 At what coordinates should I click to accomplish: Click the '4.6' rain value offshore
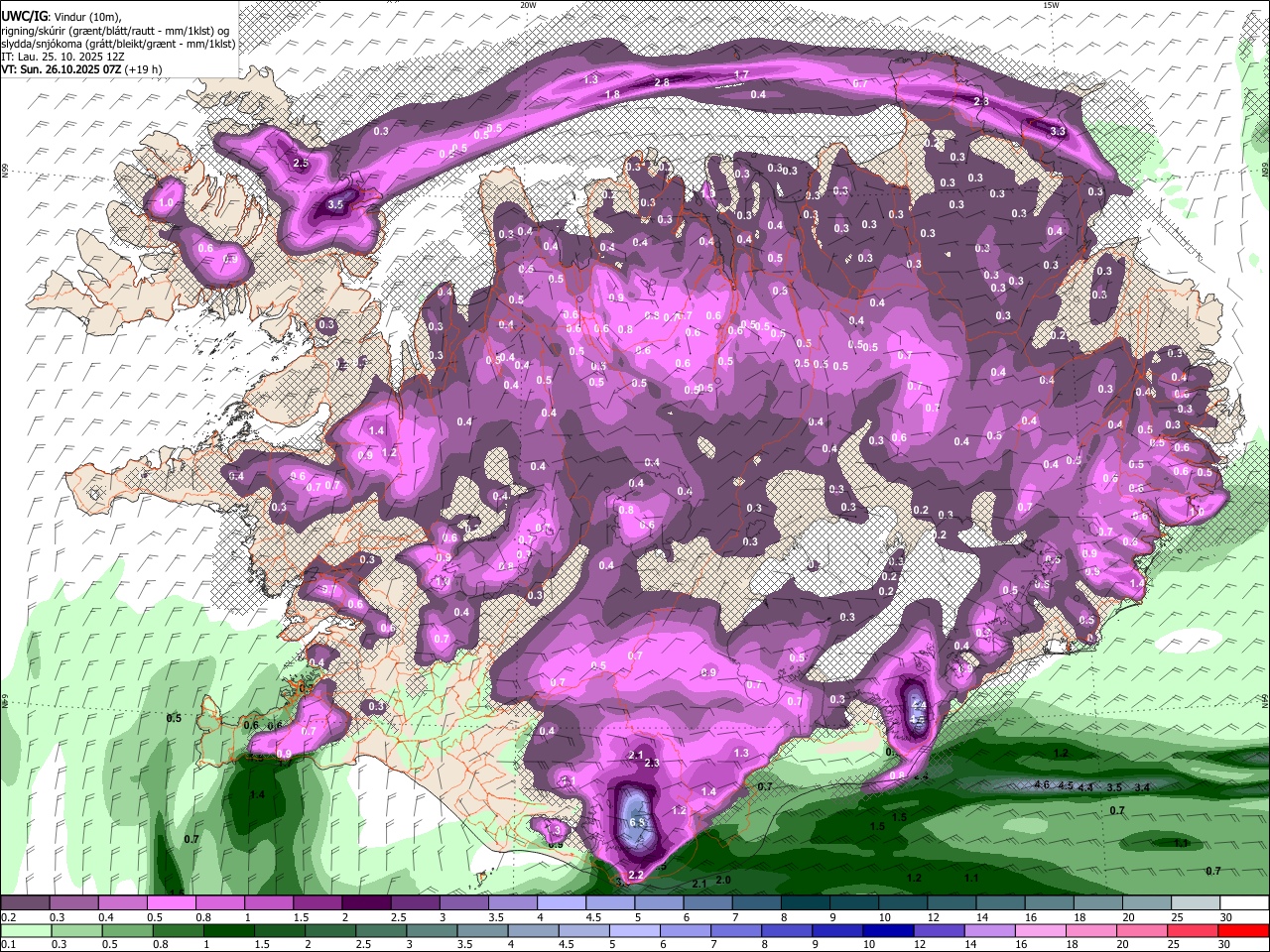click(x=1042, y=785)
